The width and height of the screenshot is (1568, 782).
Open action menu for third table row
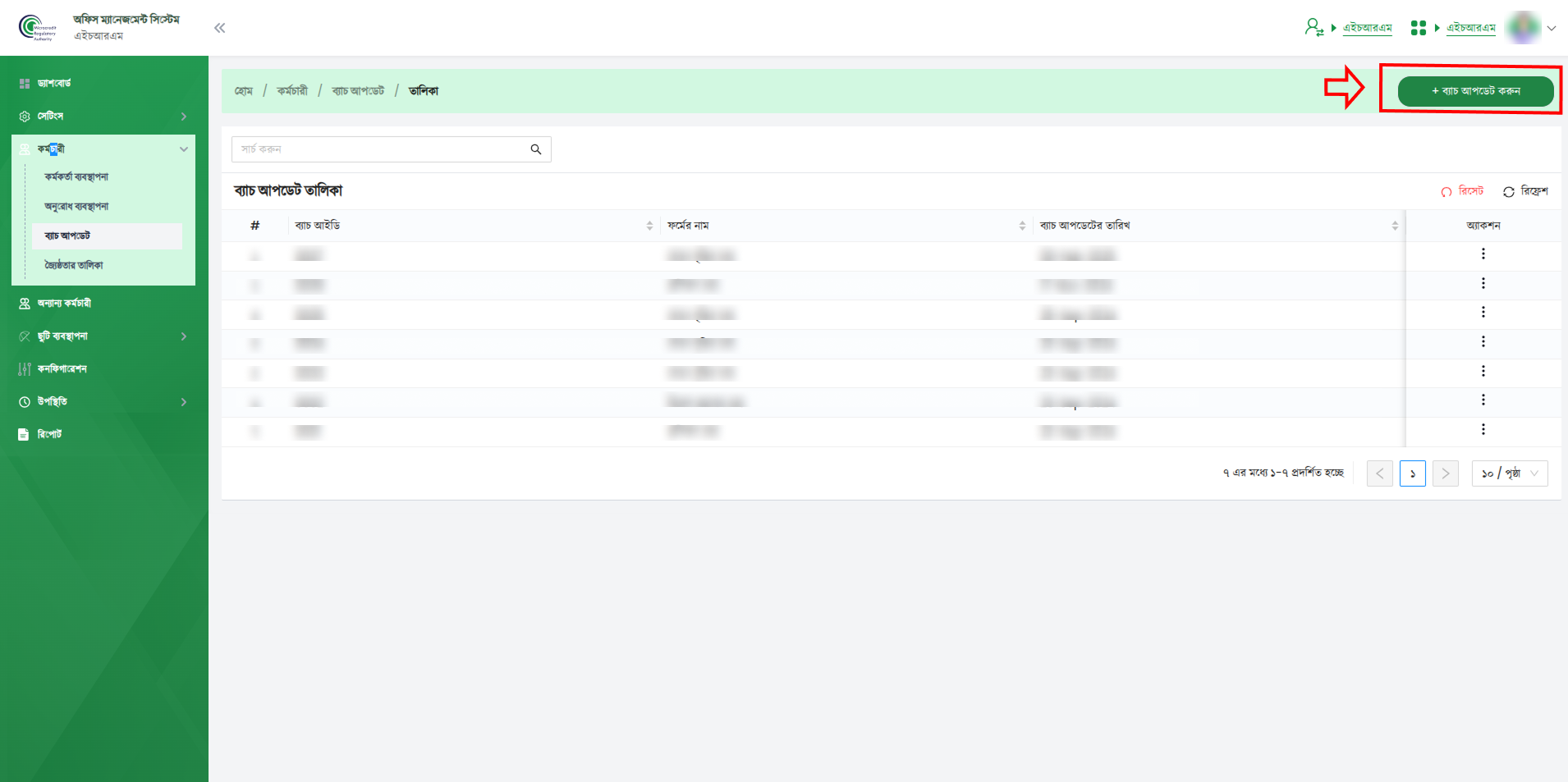click(x=1483, y=313)
